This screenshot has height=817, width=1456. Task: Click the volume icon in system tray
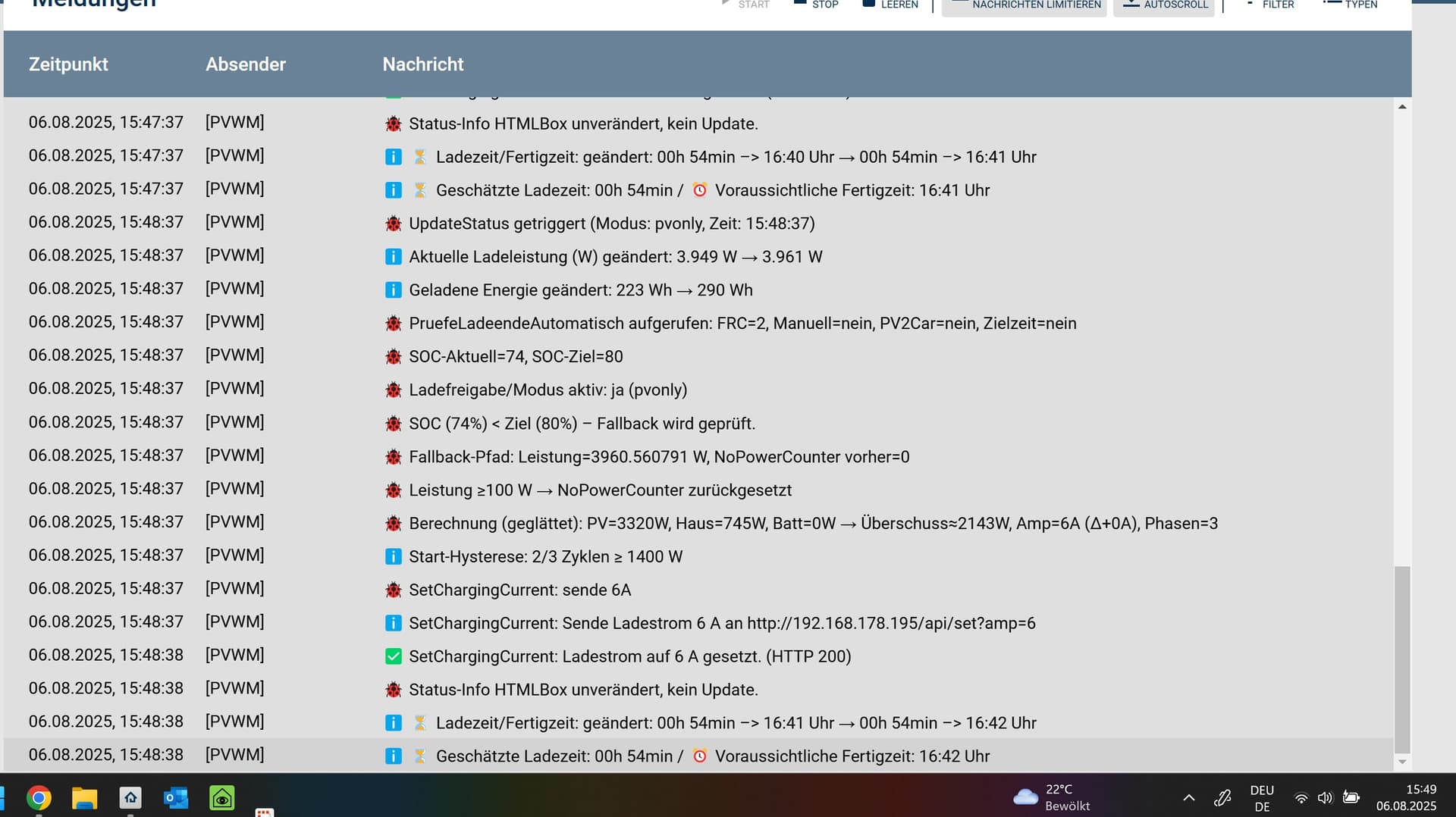(x=1325, y=798)
